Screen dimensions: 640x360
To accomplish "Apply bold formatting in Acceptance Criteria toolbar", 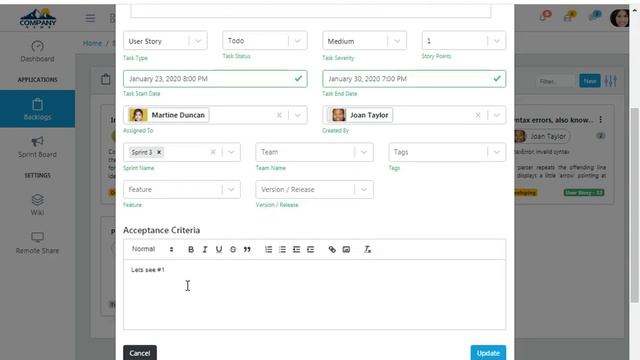I will pyautogui.click(x=191, y=249).
